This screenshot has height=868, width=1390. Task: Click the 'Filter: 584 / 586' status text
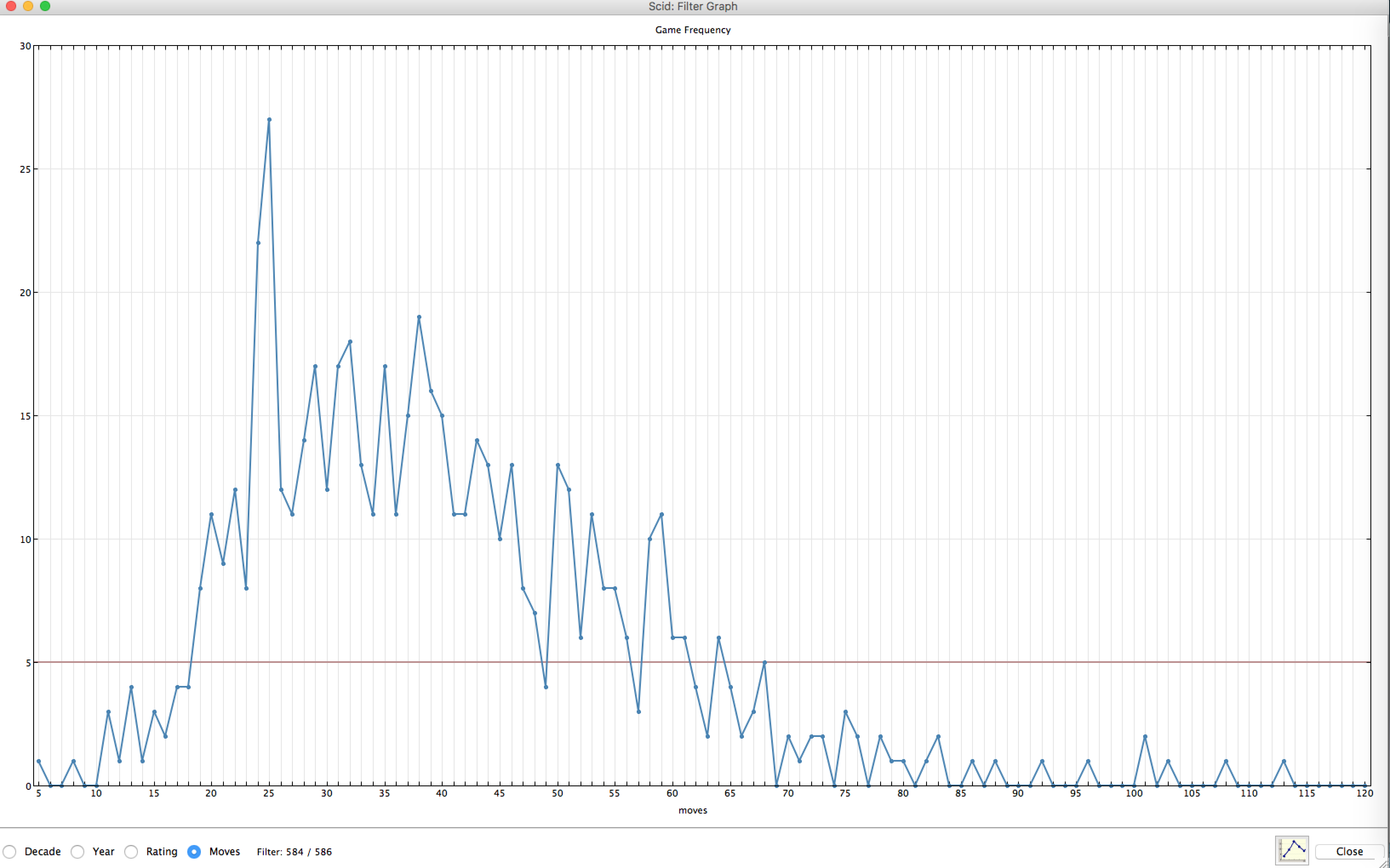coord(294,851)
